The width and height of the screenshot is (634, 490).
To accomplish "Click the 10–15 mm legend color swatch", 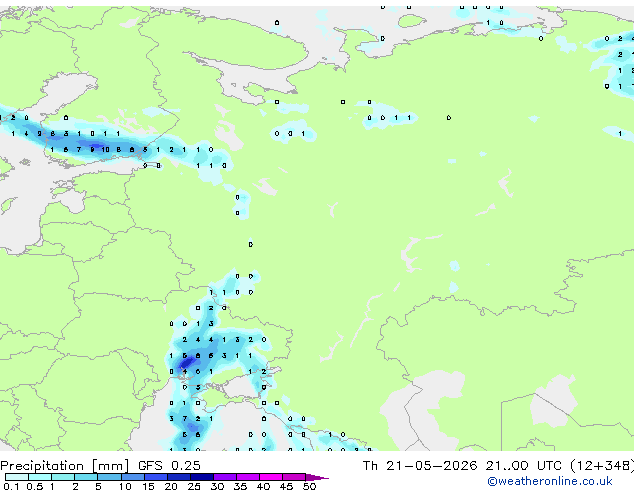I will [x=132, y=477].
